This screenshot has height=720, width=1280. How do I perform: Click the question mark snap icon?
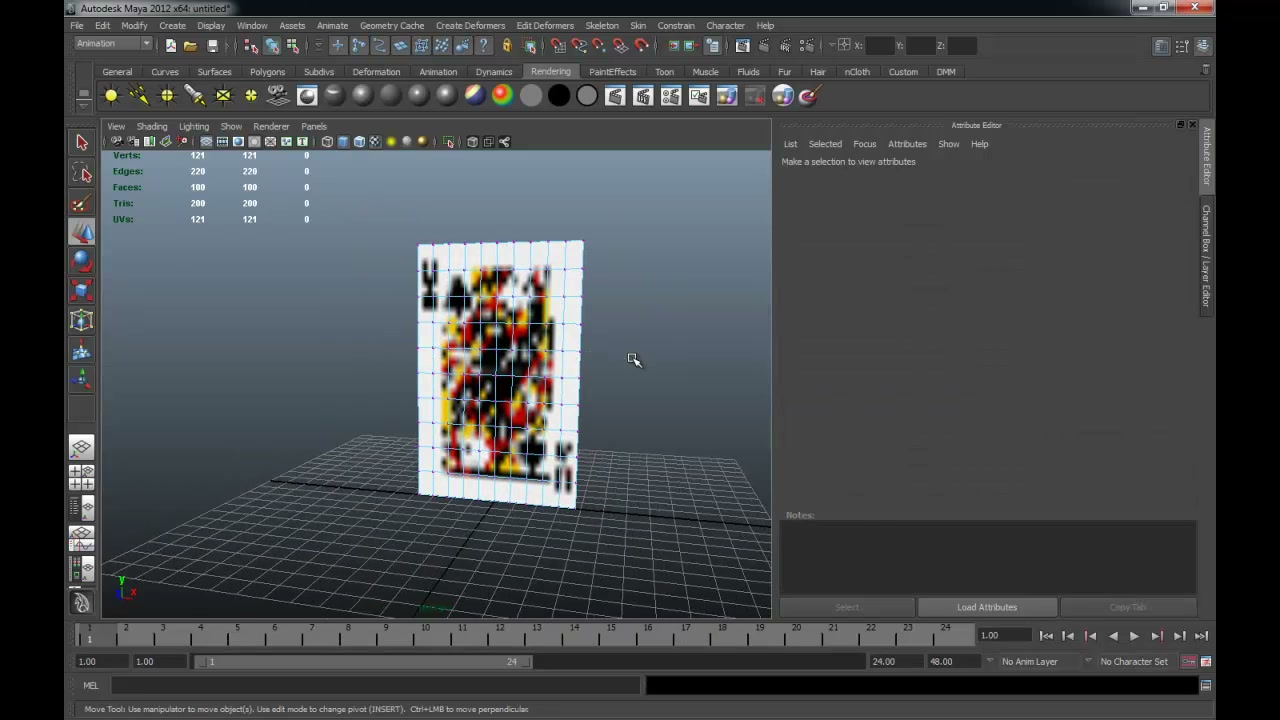point(484,45)
